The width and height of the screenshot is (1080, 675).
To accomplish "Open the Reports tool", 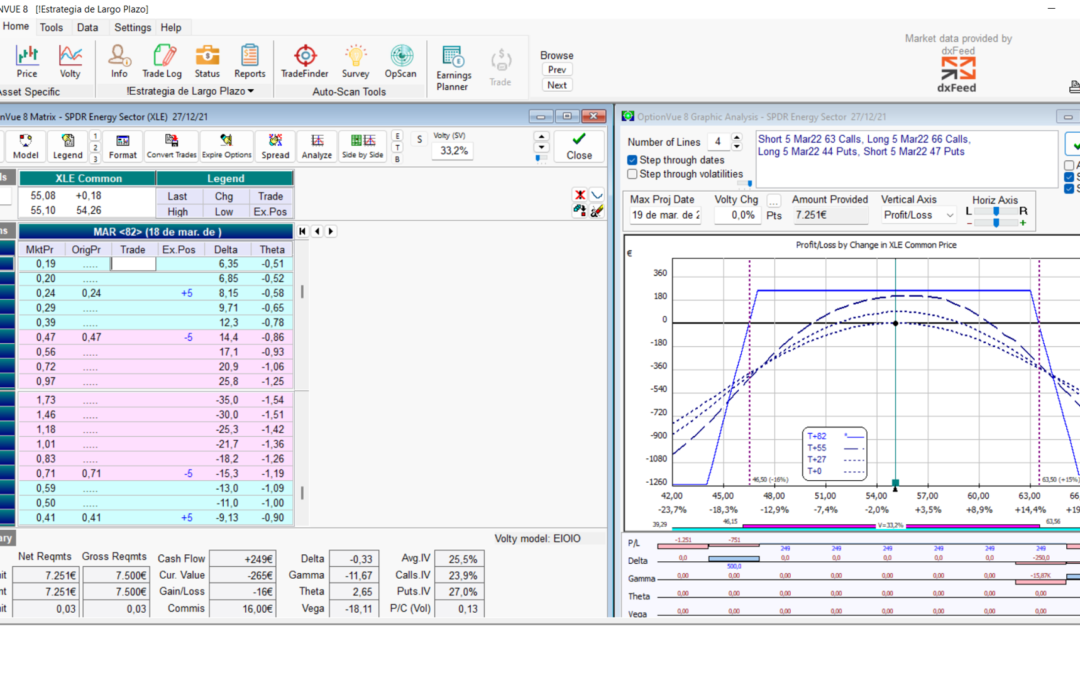I will pos(249,61).
